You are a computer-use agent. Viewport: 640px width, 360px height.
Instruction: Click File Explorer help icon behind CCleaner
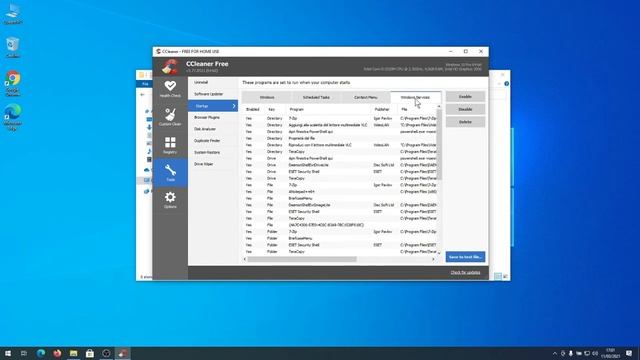tap(507, 84)
